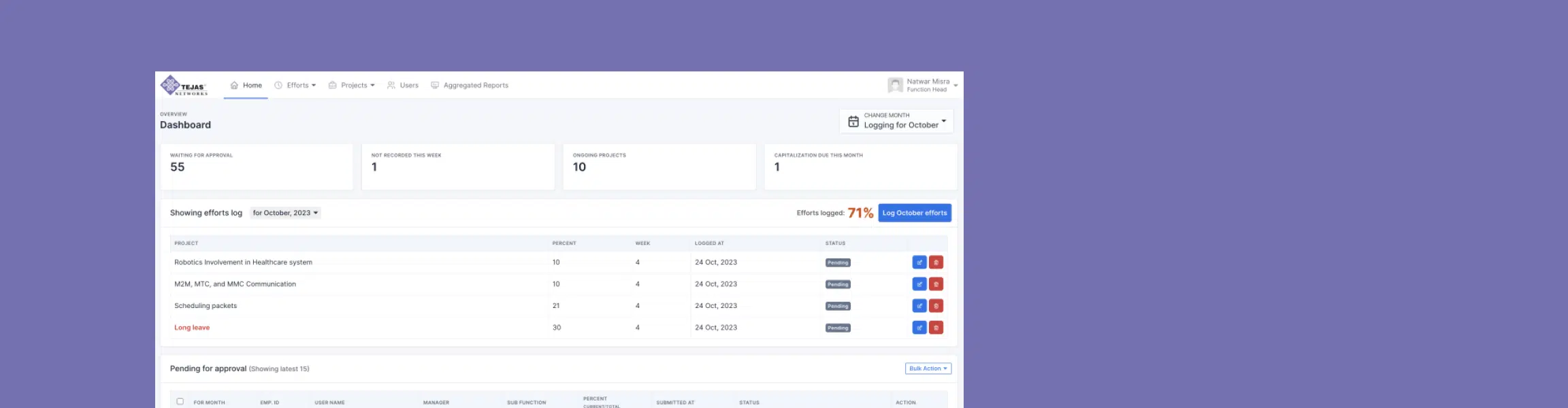This screenshot has width=1568, height=408.
Task: Delete the Scheduling packets effort entry
Action: (x=936, y=306)
